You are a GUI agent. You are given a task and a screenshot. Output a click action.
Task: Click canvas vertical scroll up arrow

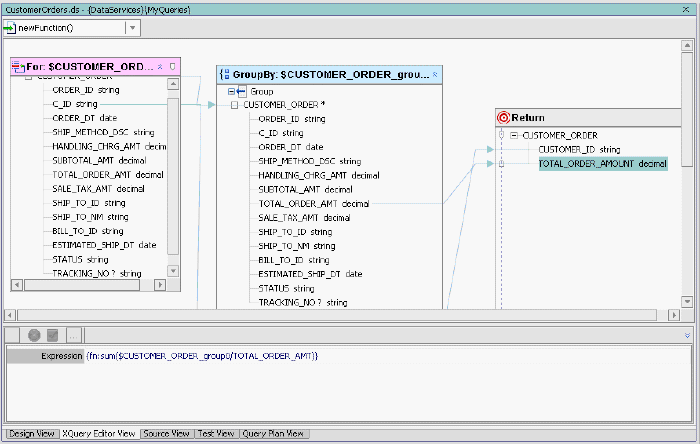pyautogui.click(x=687, y=46)
